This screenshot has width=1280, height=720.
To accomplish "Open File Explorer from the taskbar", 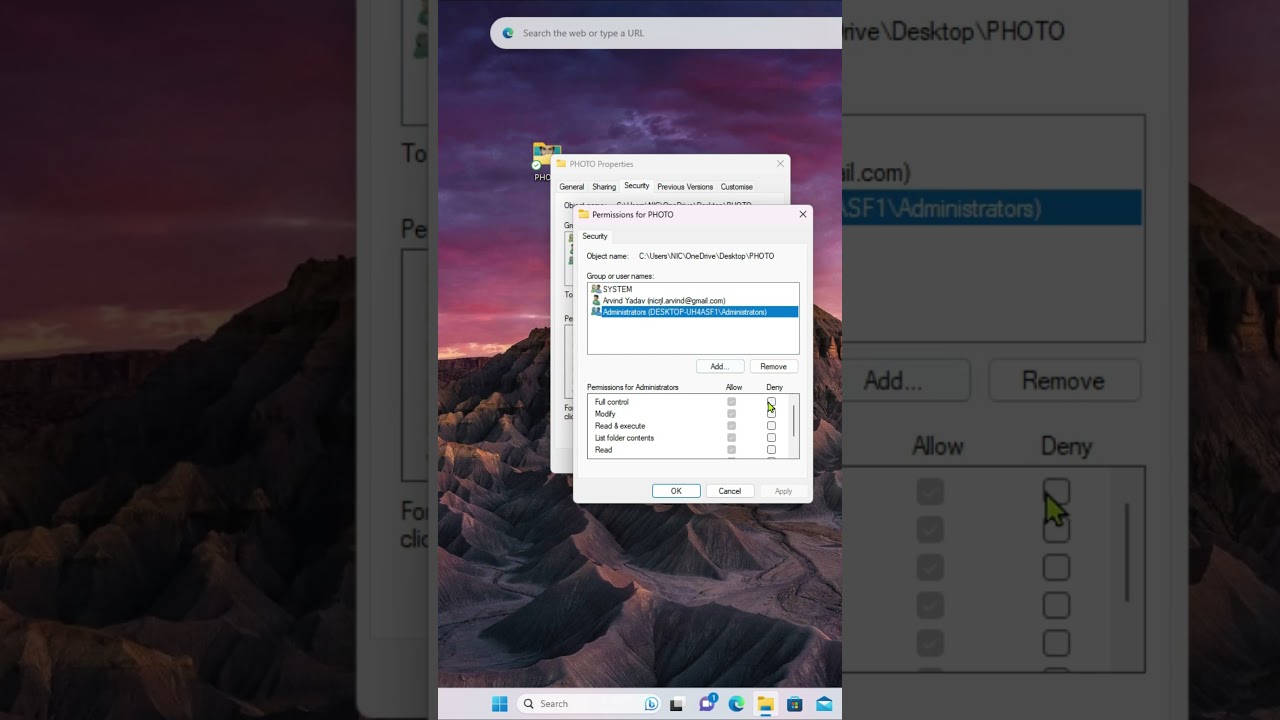I will pyautogui.click(x=765, y=704).
